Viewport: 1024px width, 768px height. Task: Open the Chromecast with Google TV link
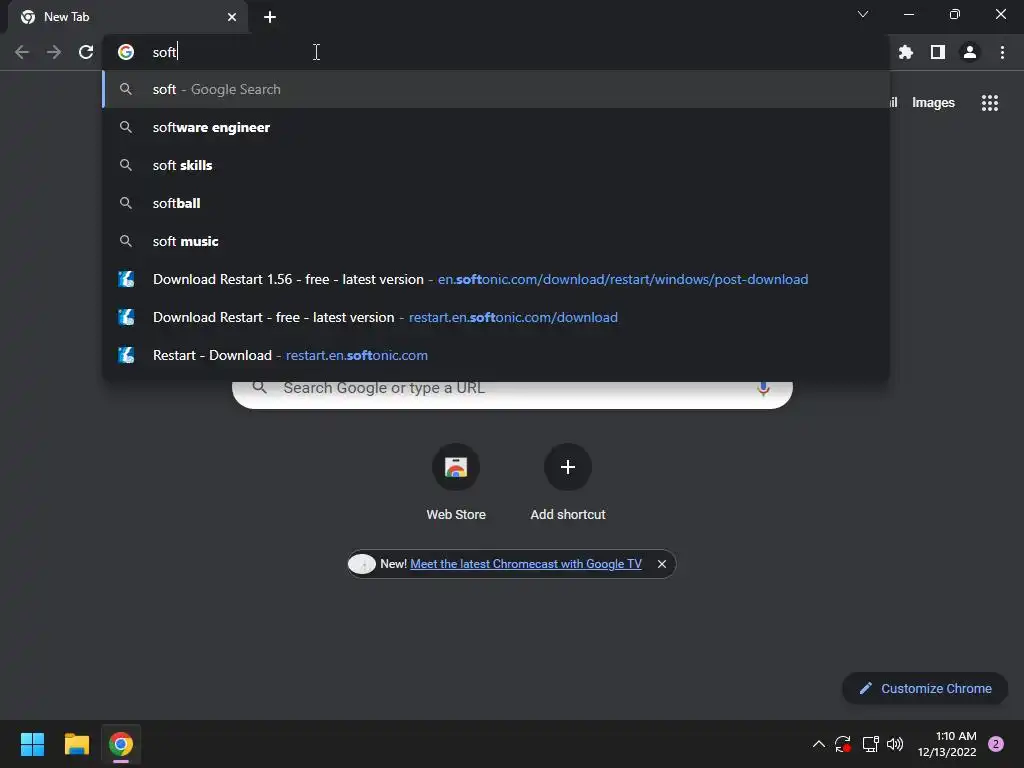coord(526,564)
